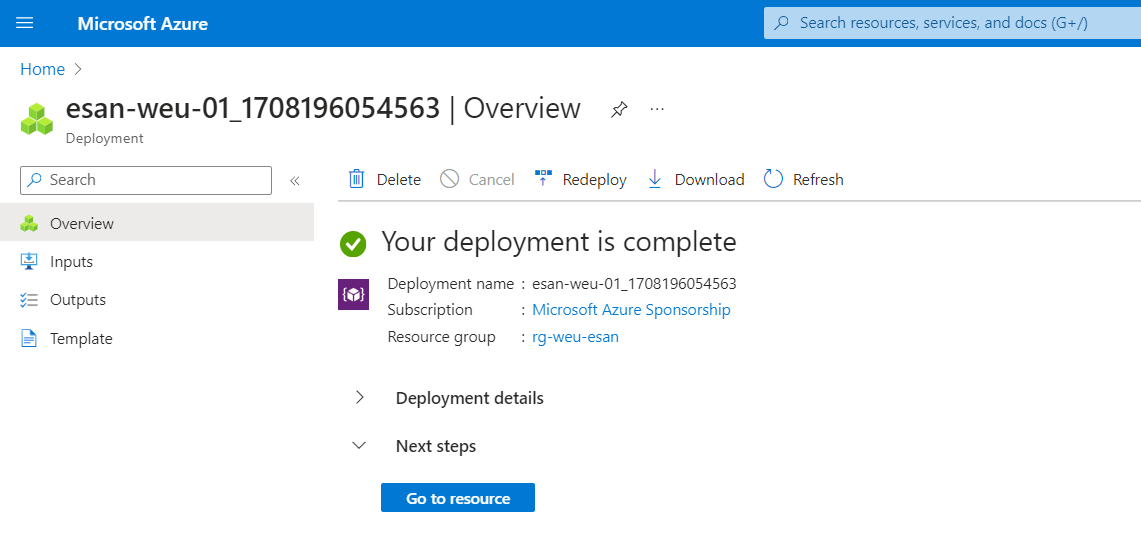Collapse the left navigation pane
The image size is (1141, 558).
click(x=295, y=180)
